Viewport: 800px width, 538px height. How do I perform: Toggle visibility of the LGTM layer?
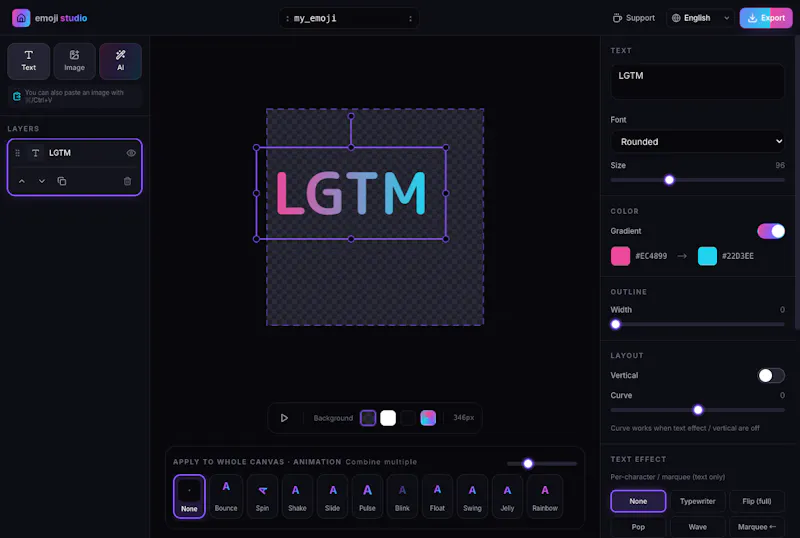click(x=131, y=153)
